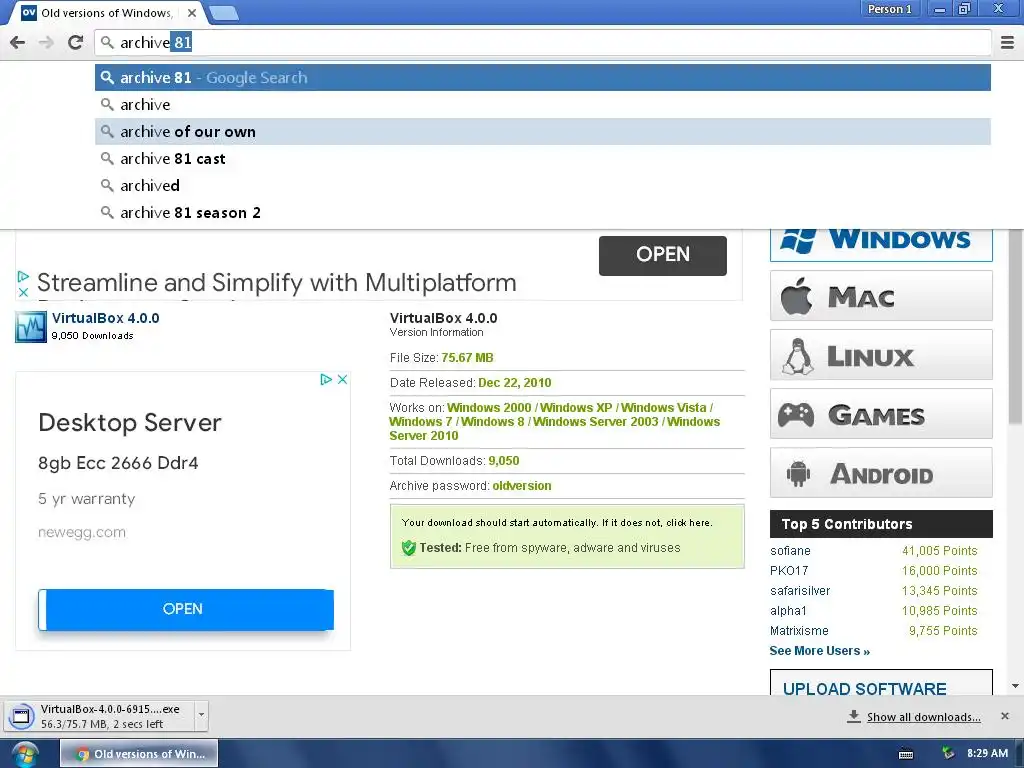Image resolution: width=1024 pixels, height=768 pixels.
Task: Click the address bar text field
Action: pyautogui.click(x=542, y=42)
